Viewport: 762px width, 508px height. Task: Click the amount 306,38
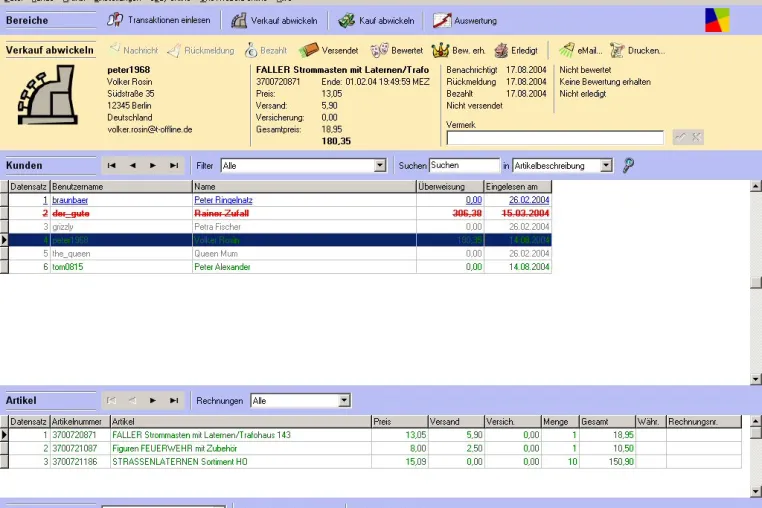[467, 213]
